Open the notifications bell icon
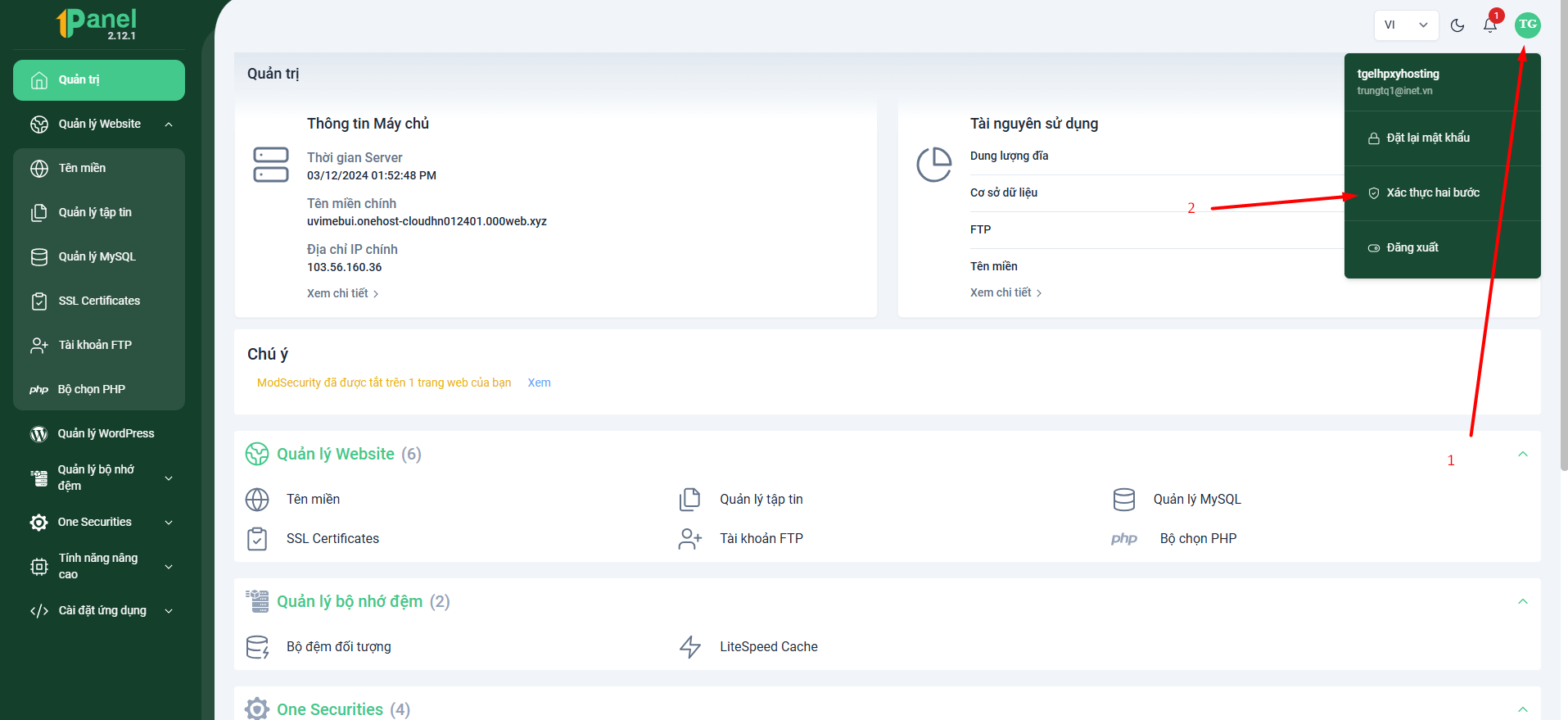The image size is (1568, 720). (x=1490, y=25)
